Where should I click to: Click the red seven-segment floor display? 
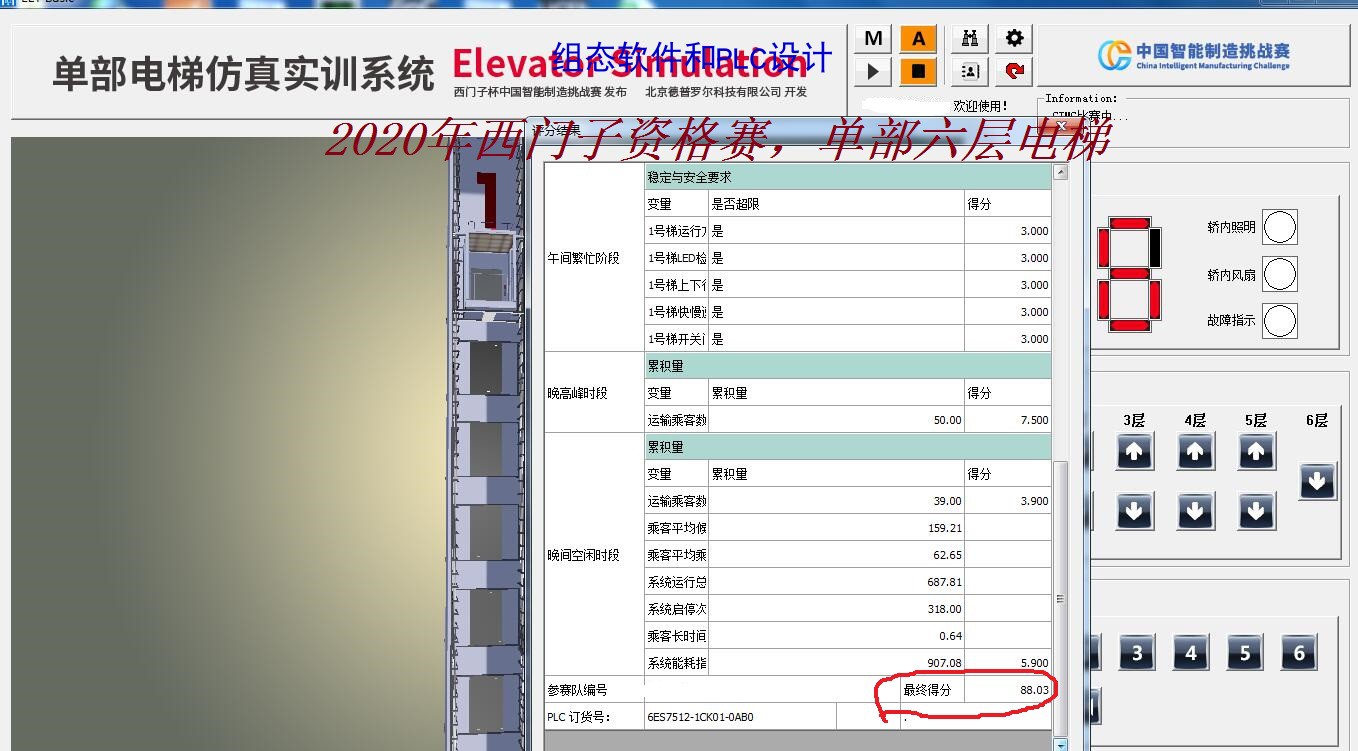(x=1129, y=273)
